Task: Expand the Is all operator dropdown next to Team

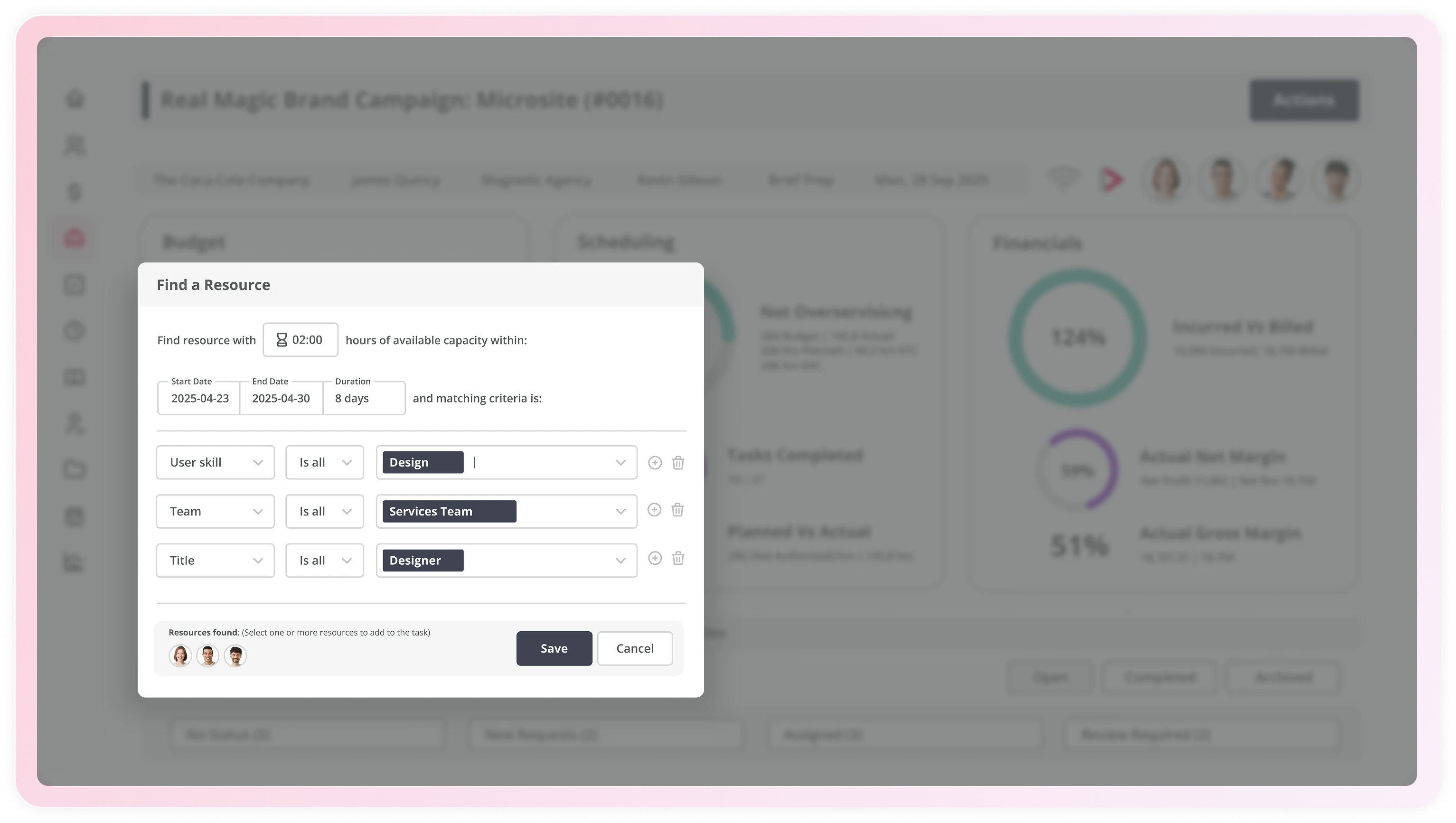Action: click(347, 511)
